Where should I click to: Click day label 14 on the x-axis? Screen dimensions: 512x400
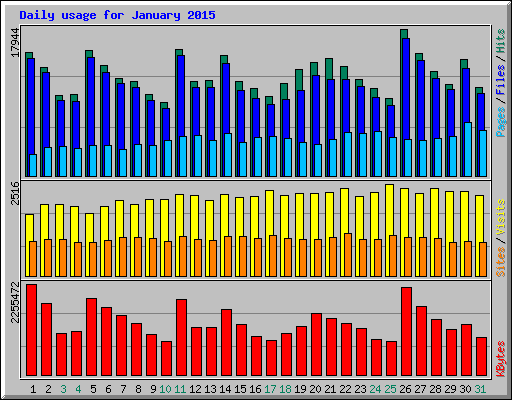pos(225,389)
